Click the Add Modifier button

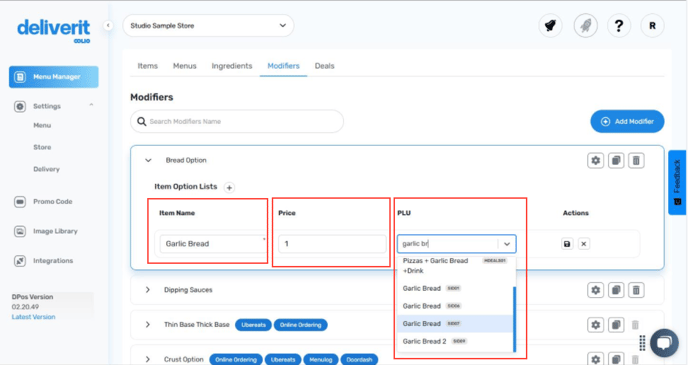coord(627,122)
